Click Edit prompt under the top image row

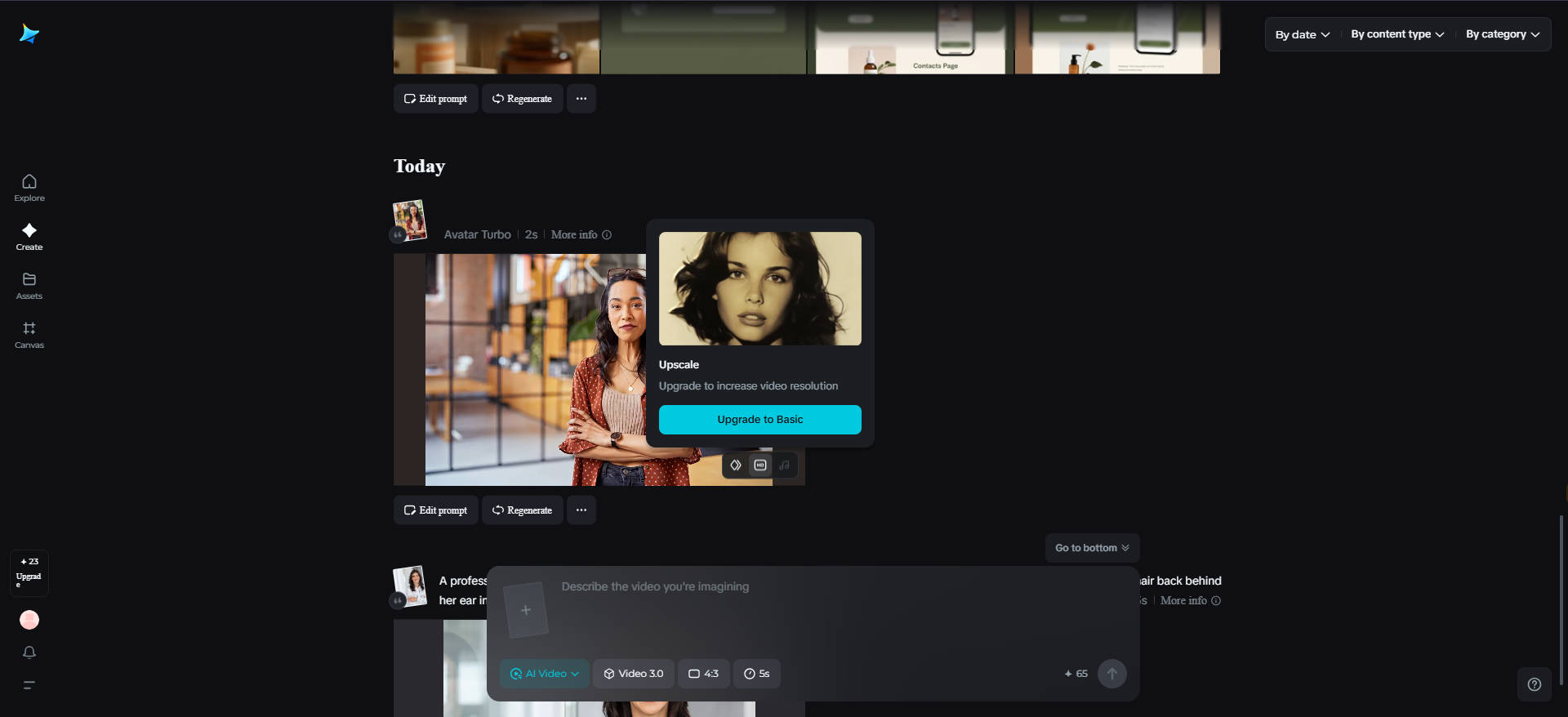click(x=436, y=99)
